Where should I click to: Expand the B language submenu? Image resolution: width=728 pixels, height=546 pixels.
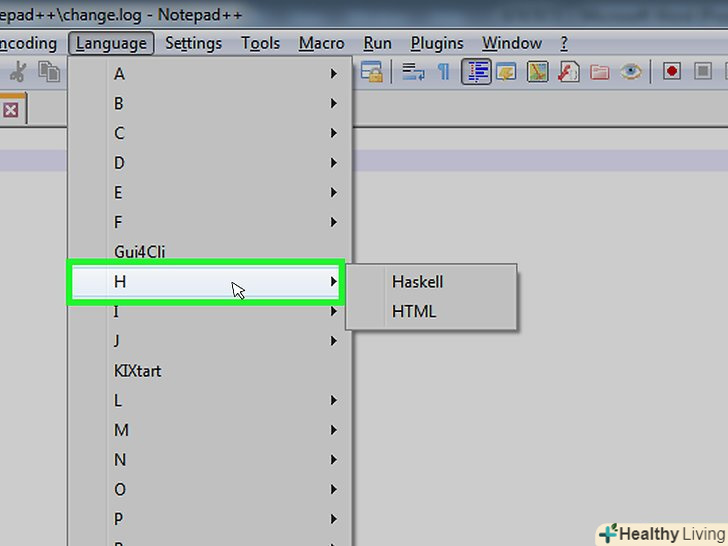[210, 104]
